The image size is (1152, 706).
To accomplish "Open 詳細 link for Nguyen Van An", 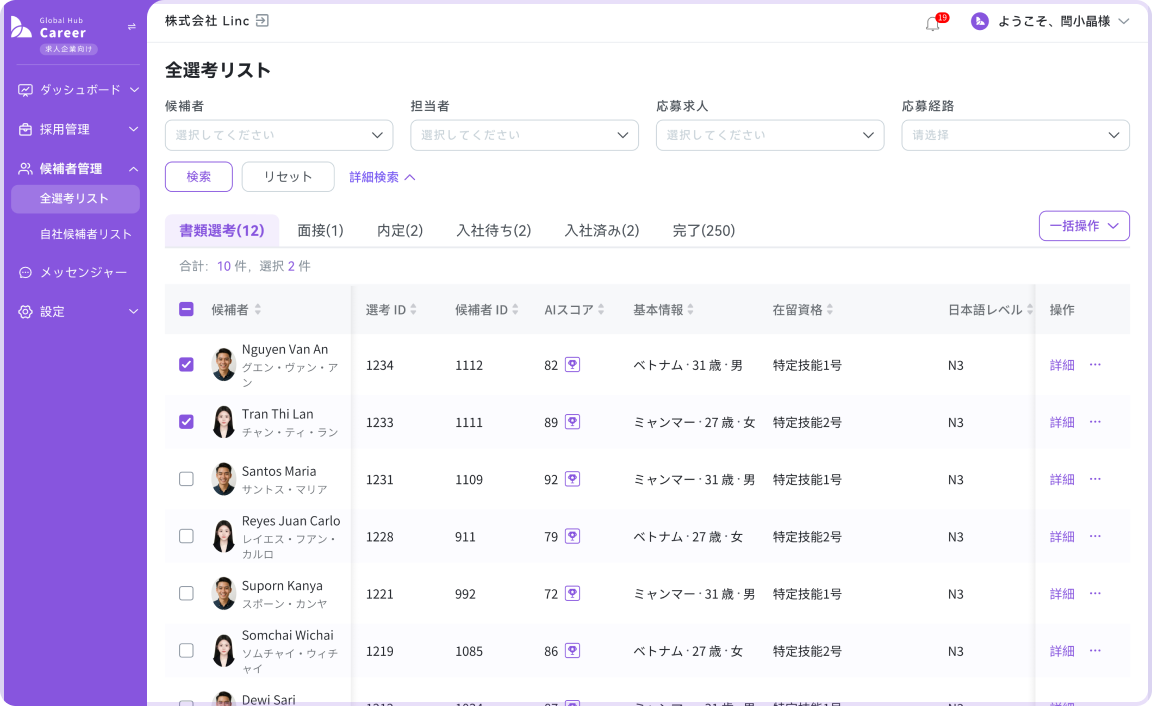I will (x=1062, y=365).
